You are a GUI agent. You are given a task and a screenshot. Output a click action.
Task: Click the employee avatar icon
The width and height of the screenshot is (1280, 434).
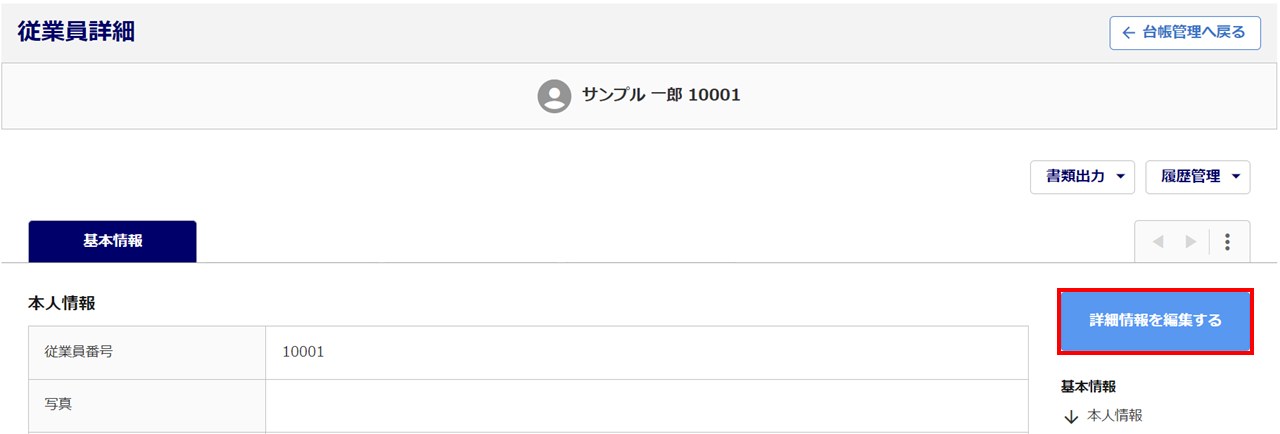(x=554, y=96)
